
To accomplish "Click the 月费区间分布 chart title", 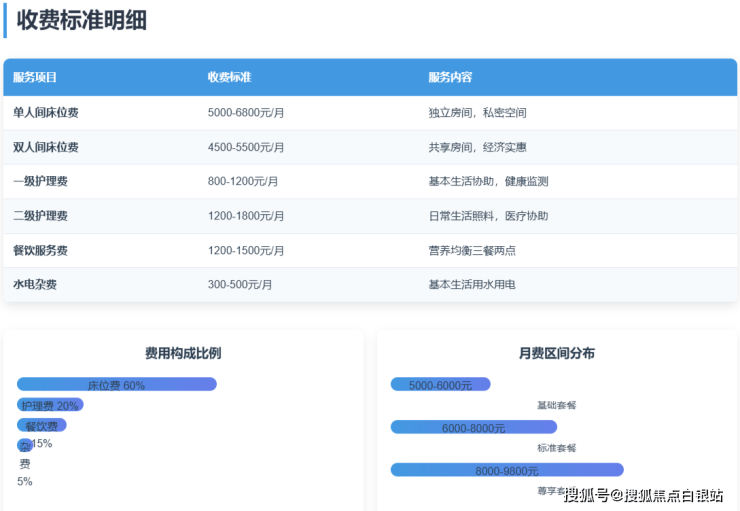I will [557, 353].
